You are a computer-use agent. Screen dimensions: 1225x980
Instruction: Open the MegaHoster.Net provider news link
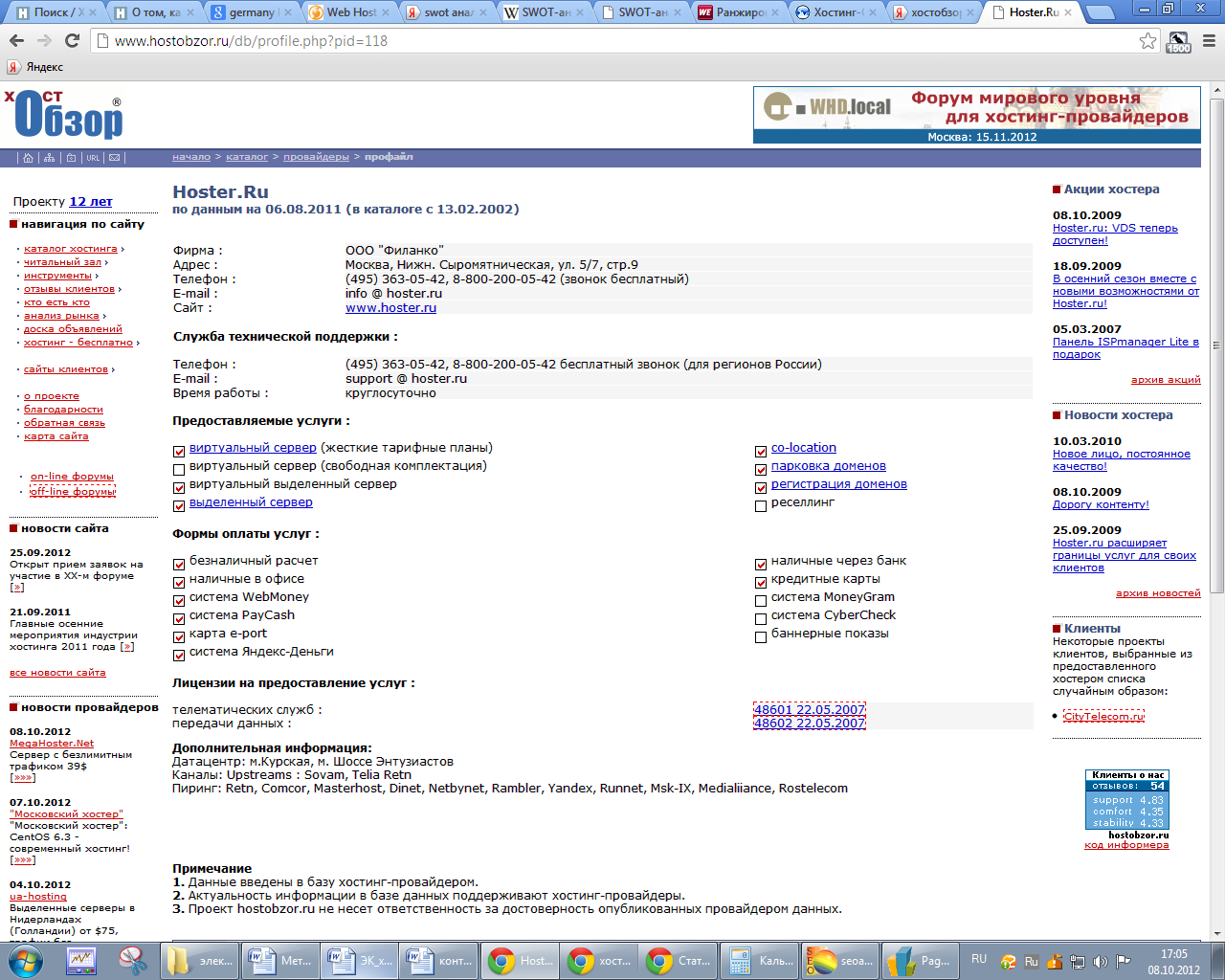(x=52, y=744)
